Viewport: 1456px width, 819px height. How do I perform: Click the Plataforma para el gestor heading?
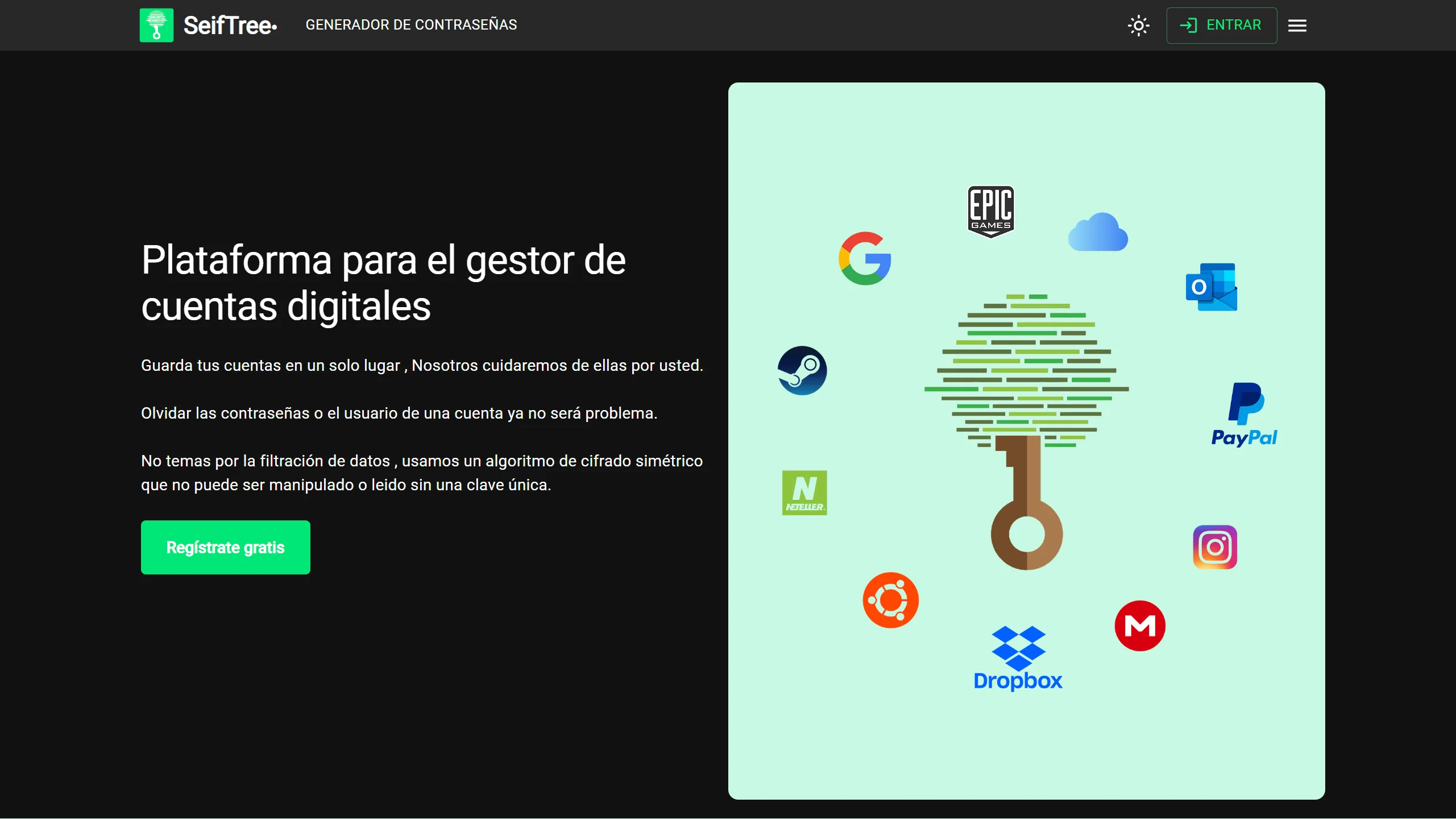pyautogui.click(x=384, y=283)
